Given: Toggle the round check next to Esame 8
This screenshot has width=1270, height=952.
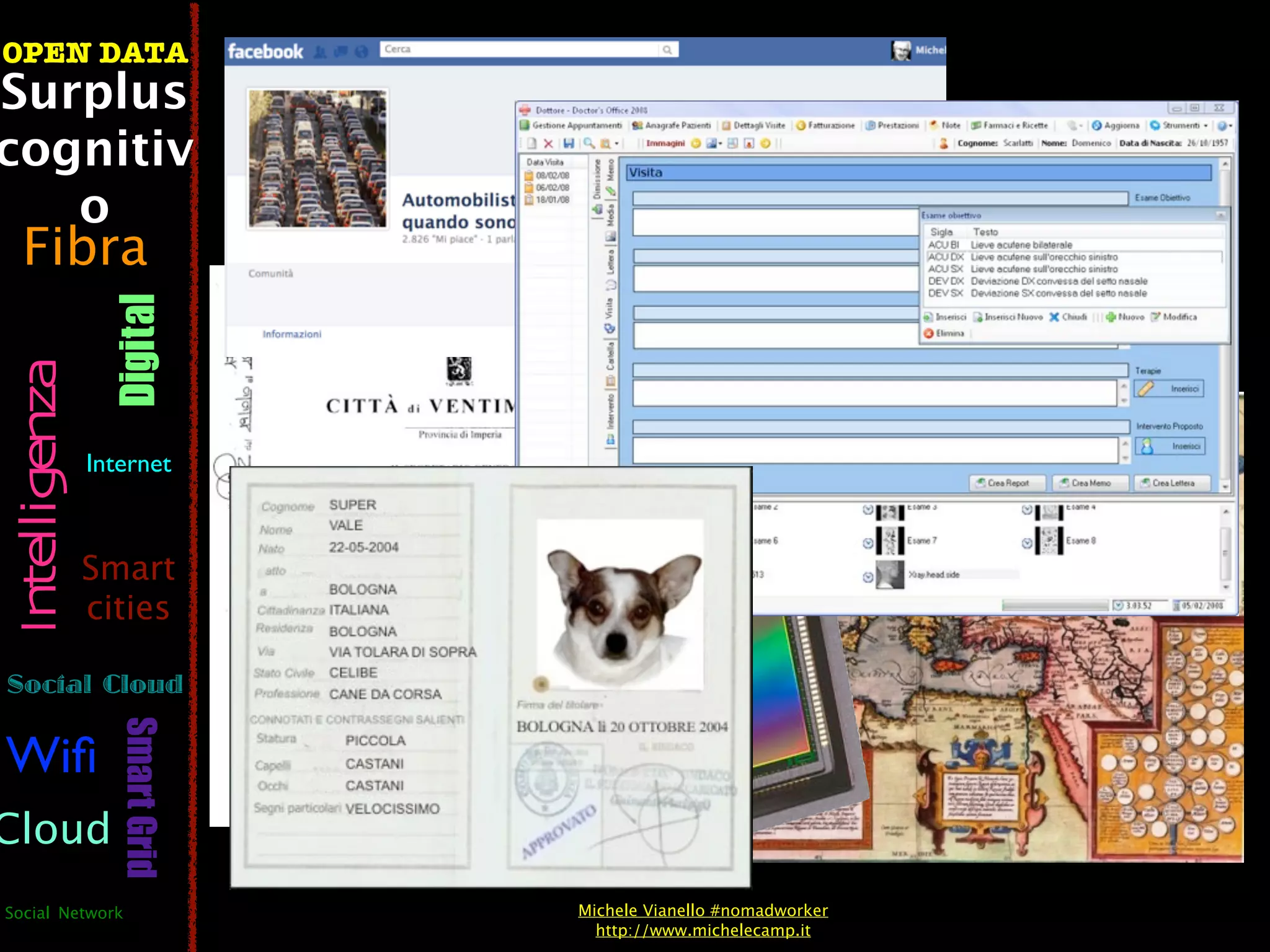Looking at the screenshot, I should (x=1027, y=544).
